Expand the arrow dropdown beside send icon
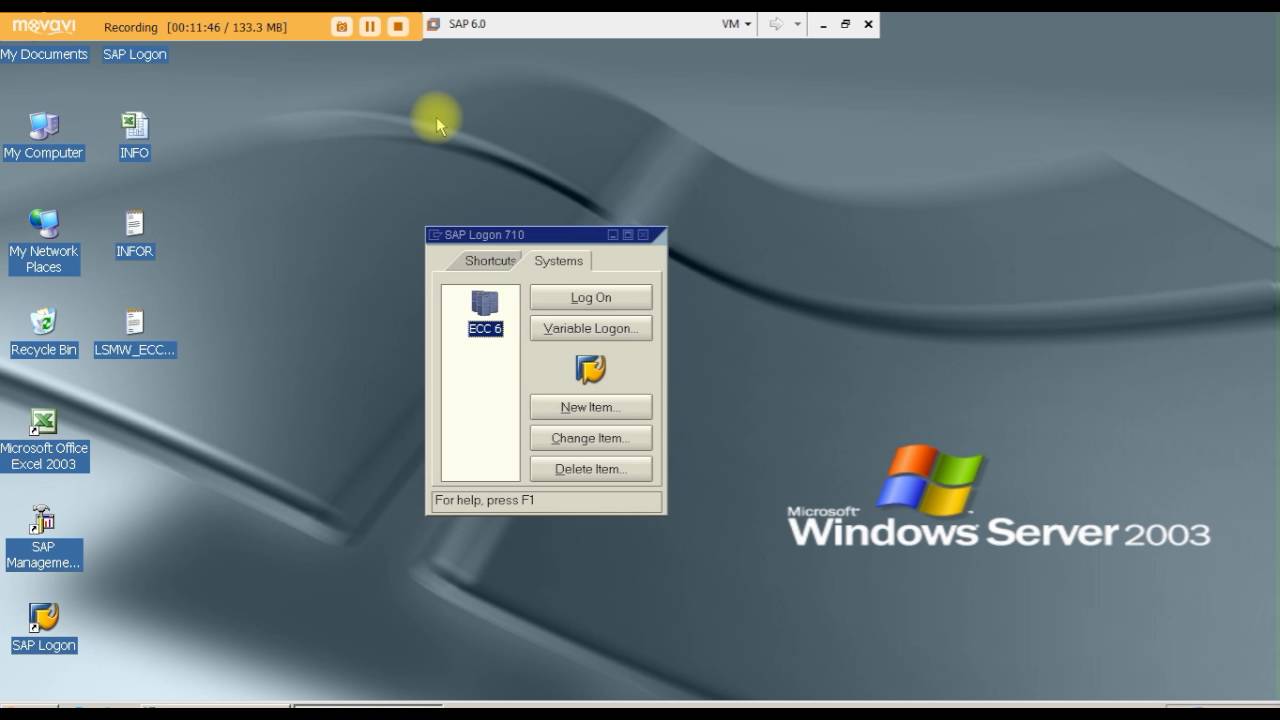The image size is (1280, 720). click(x=797, y=24)
